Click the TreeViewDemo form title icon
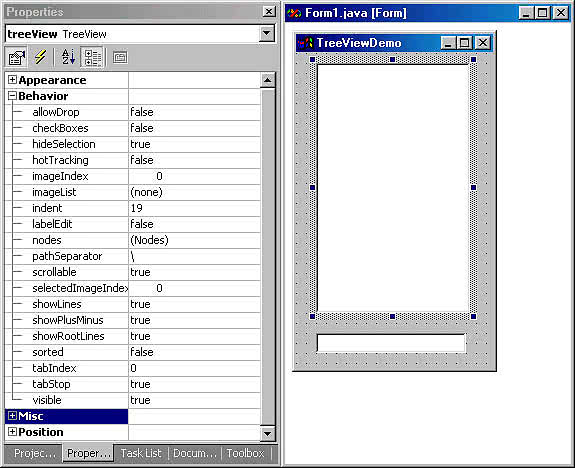This screenshot has height=468, width=575. (x=305, y=43)
